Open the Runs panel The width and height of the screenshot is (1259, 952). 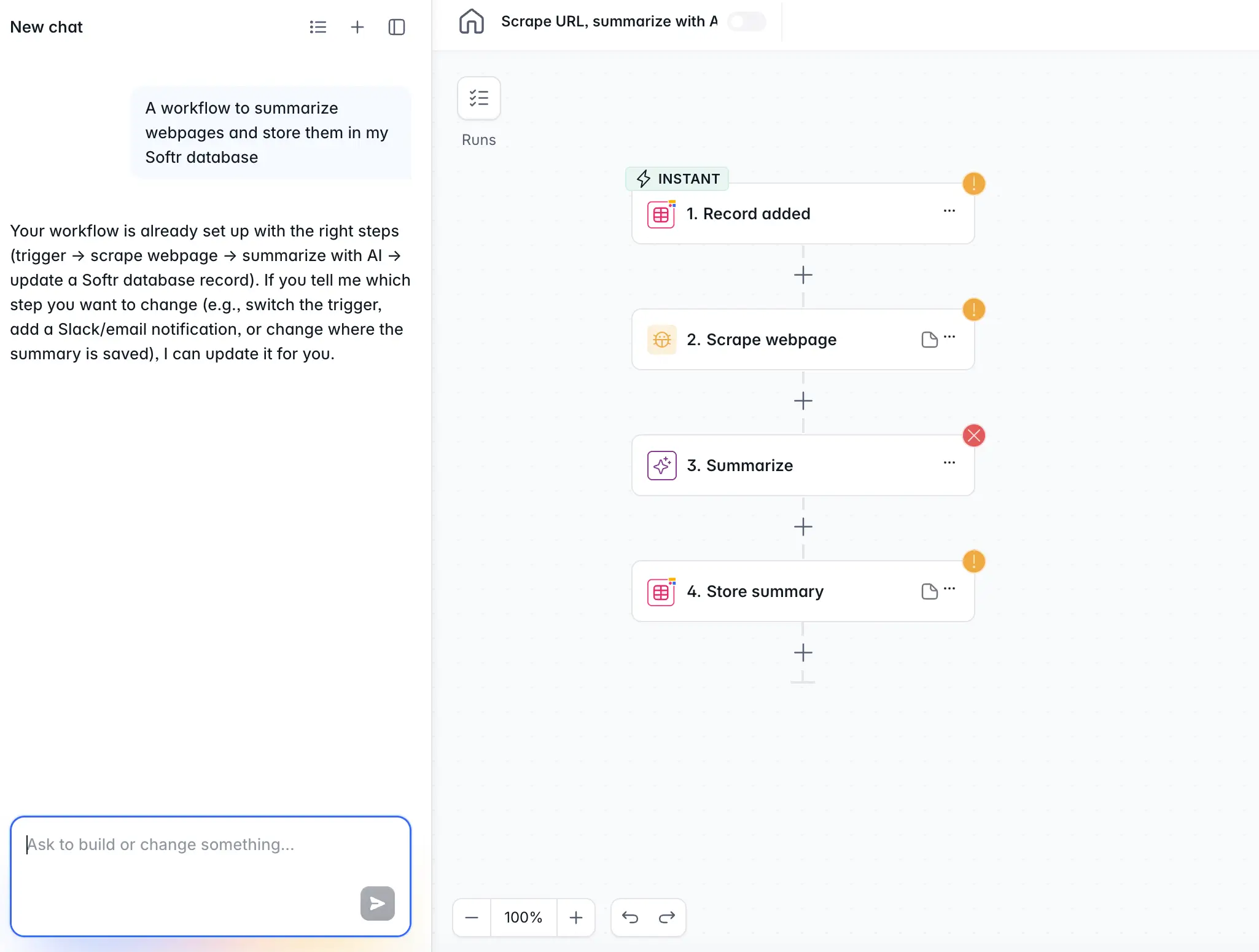pos(479,98)
